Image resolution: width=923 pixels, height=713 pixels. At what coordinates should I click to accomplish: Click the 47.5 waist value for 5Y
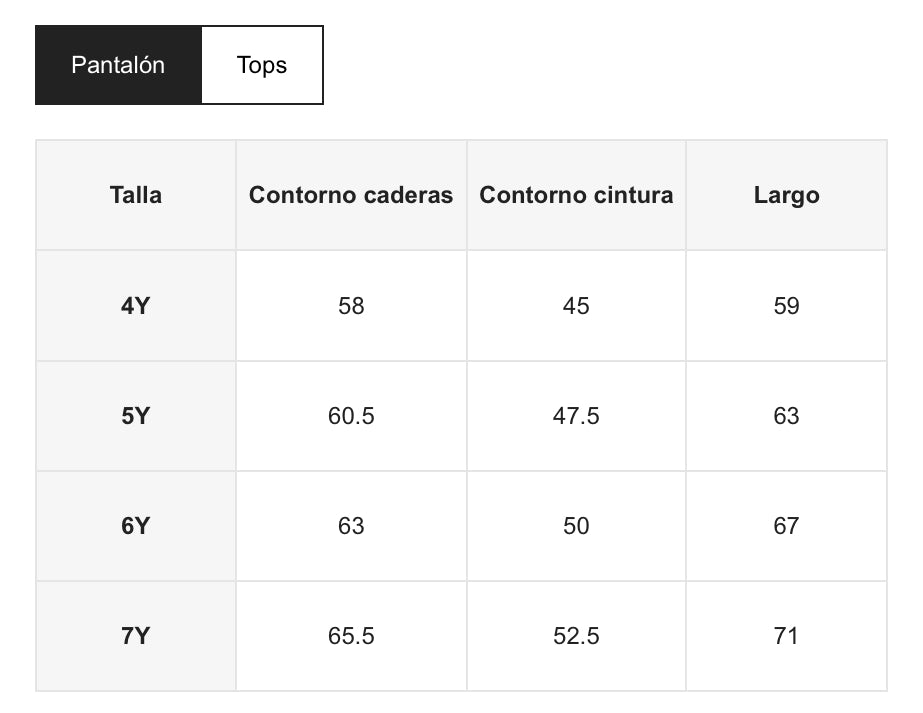(x=576, y=416)
